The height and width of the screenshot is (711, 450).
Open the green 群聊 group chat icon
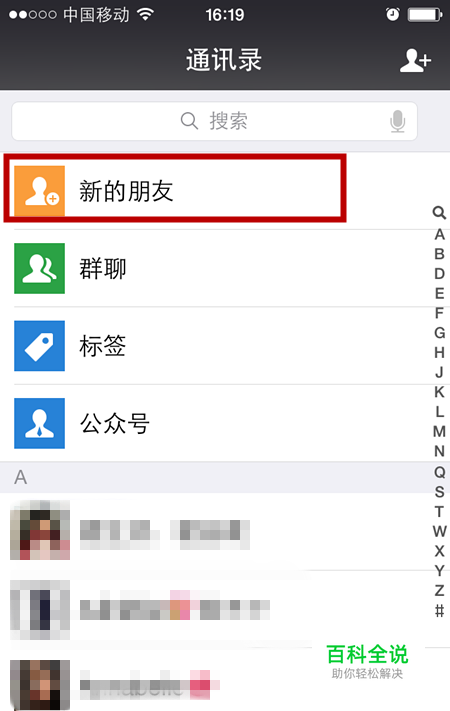(x=39, y=268)
